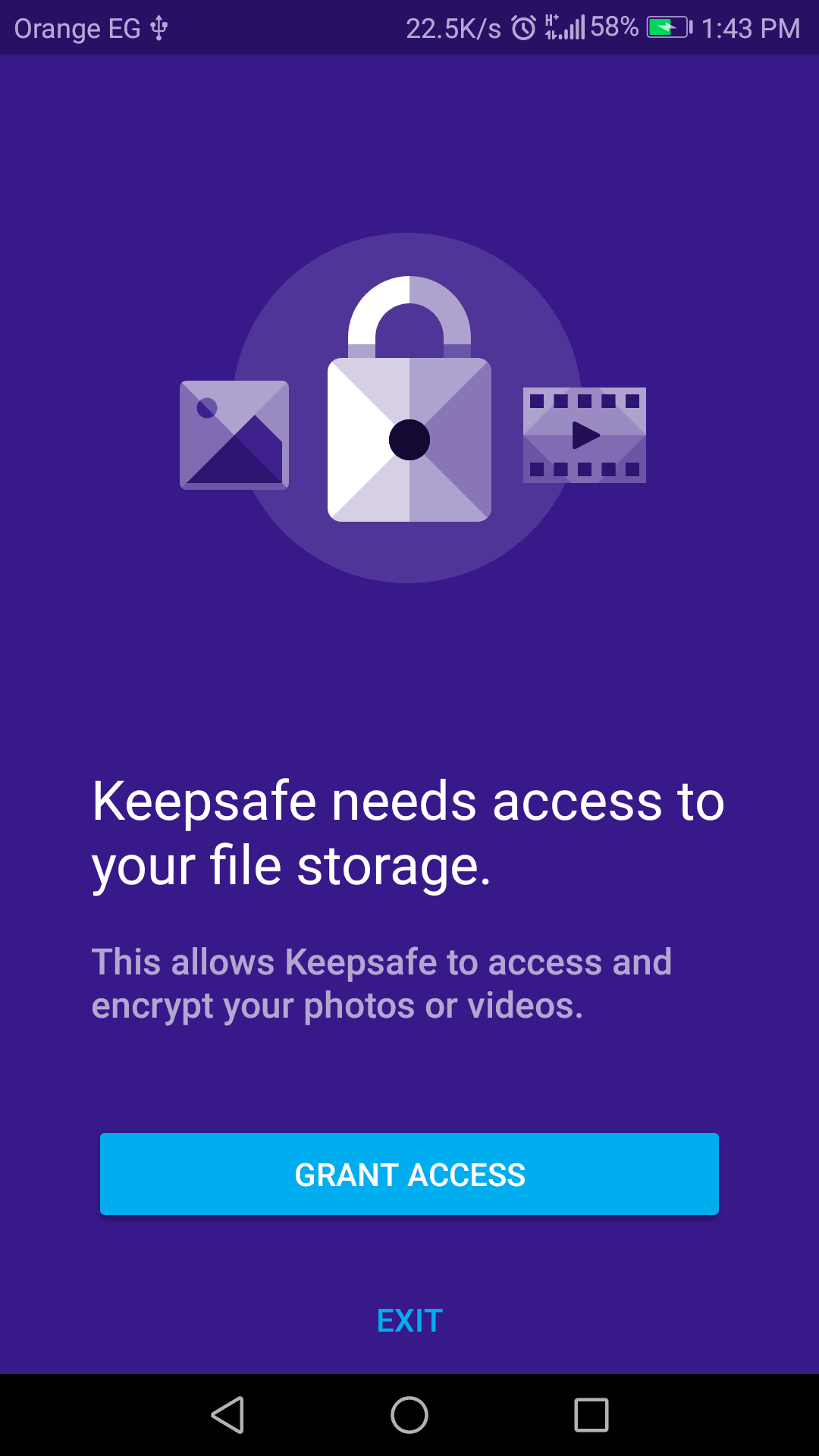Tap the EXIT link
This screenshot has width=819, height=1456.
[x=409, y=1321]
